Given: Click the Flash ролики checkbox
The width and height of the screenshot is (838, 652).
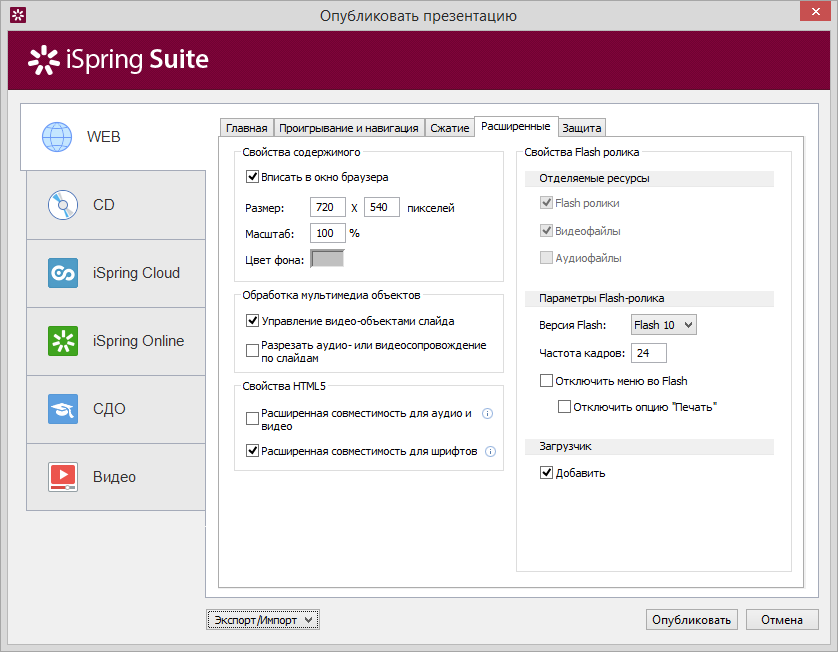Looking at the screenshot, I should [546, 203].
